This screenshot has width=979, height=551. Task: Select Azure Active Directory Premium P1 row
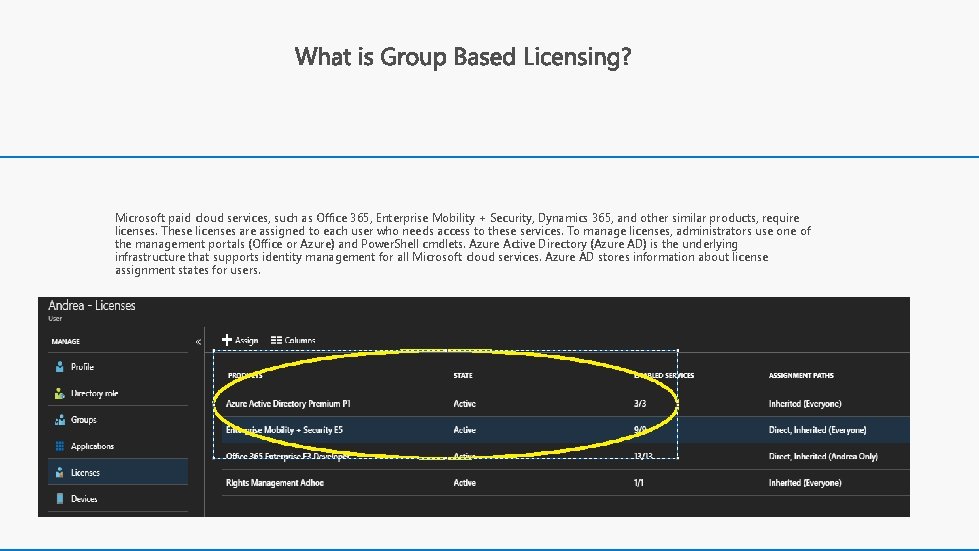tap(566, 404)
